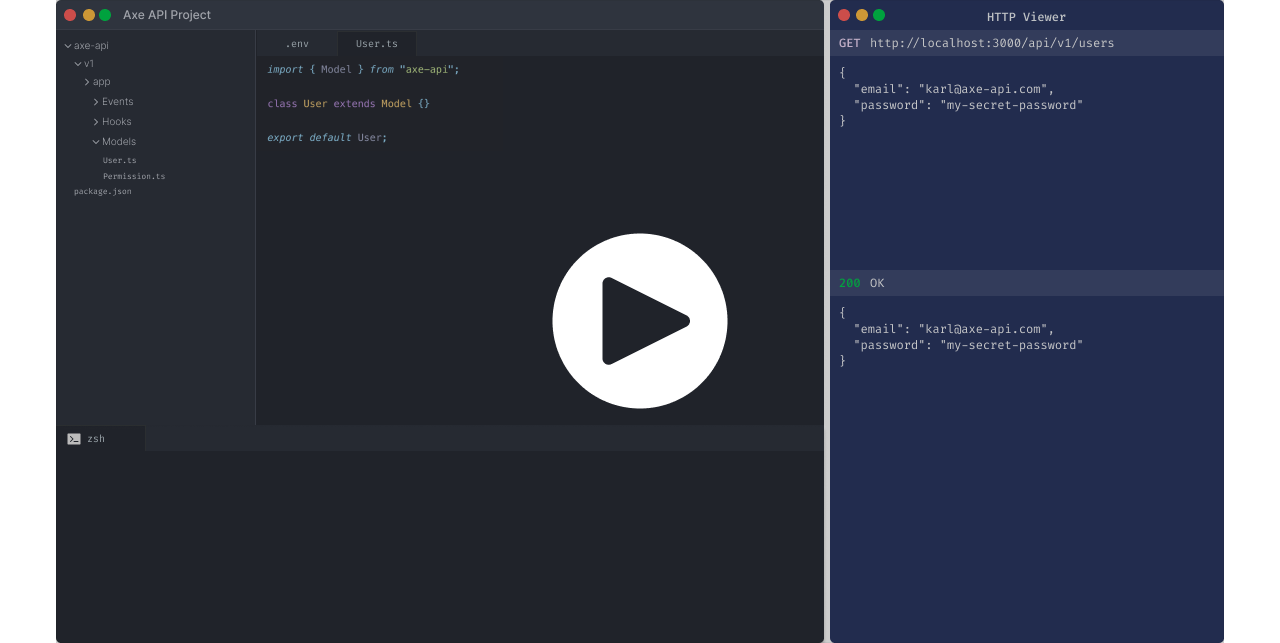The image size is (1280, 643).
Task: Click the terminal icon beside zsh
Action: click(74, 439)
